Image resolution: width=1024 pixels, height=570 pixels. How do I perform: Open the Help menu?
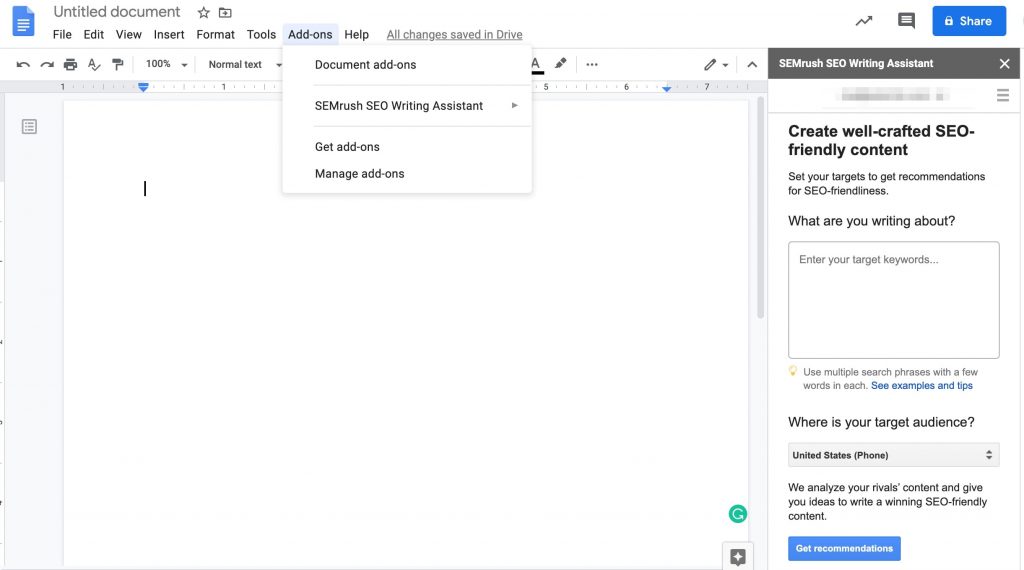coord(357,35)
